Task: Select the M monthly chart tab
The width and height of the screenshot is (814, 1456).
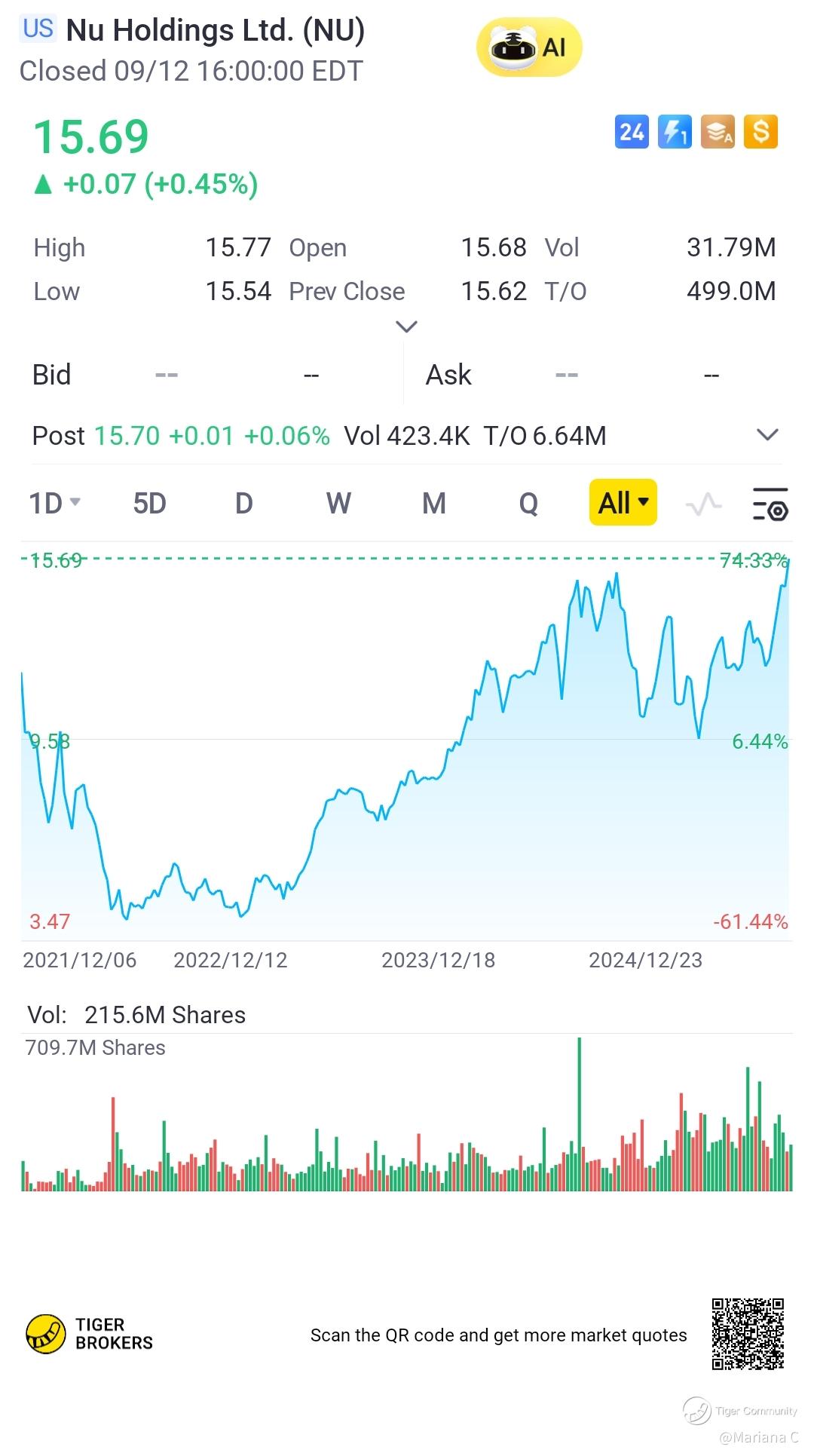Action: pos(433,503)
